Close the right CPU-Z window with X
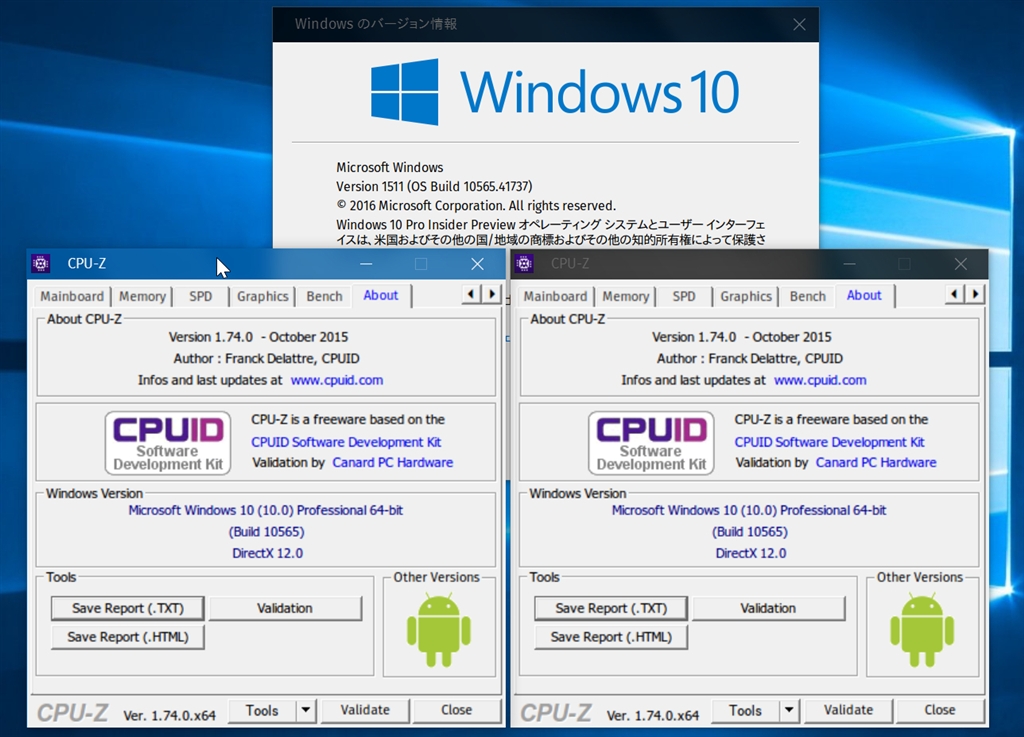This screenshot has width=1024, height=737. coord(961,264)
